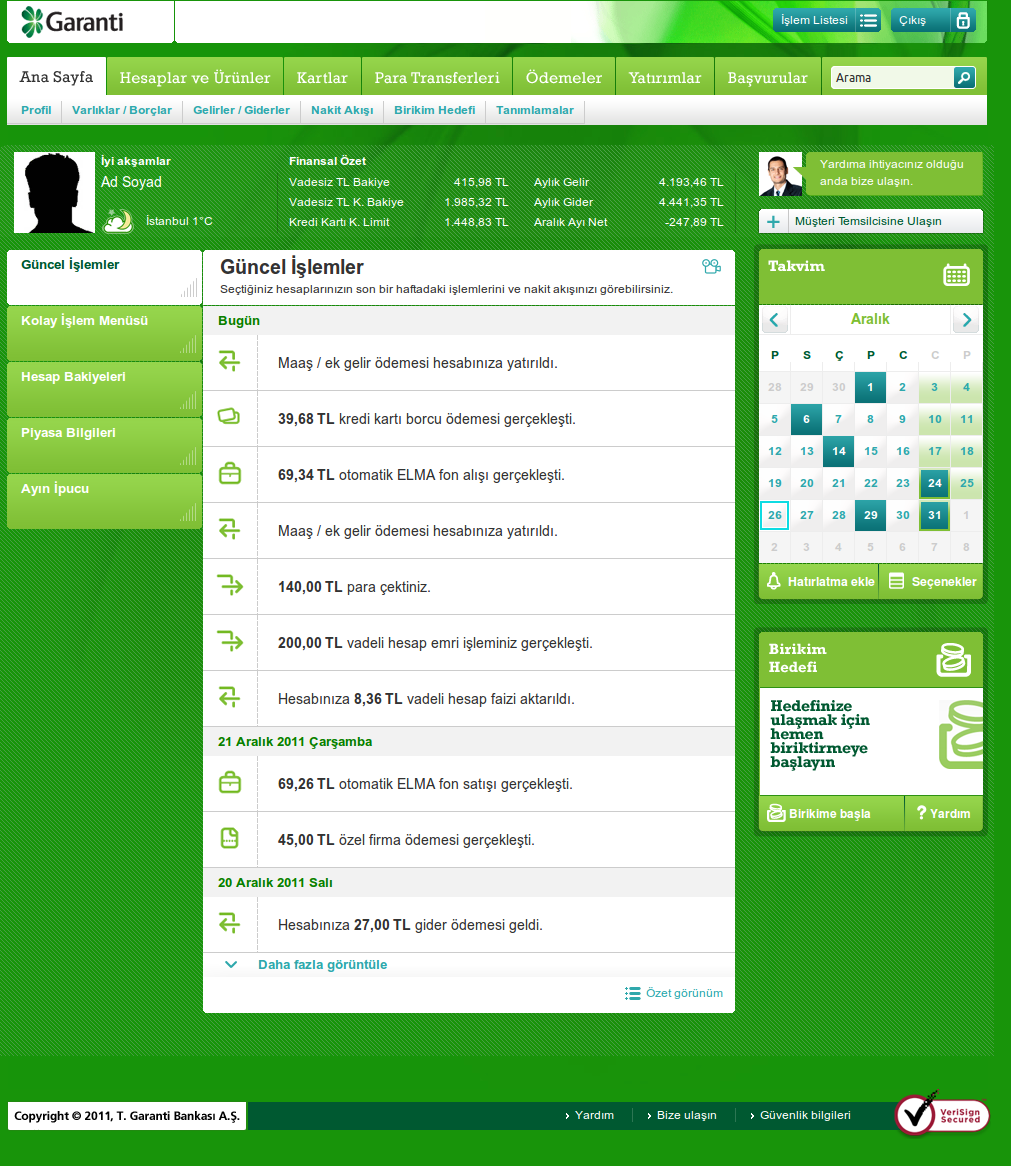Image resolution: width=1011 pixels, height=1166 pixels.
Task: Click the VeriSign Secured badge
Action: pos(942,1114)
